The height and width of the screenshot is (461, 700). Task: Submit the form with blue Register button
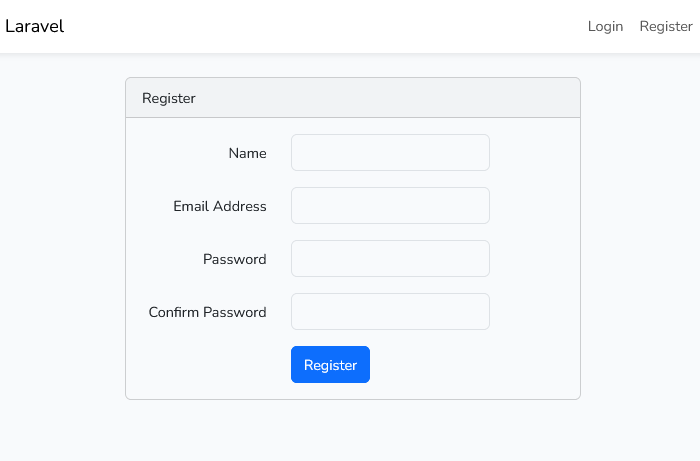(x=330, y=365)
